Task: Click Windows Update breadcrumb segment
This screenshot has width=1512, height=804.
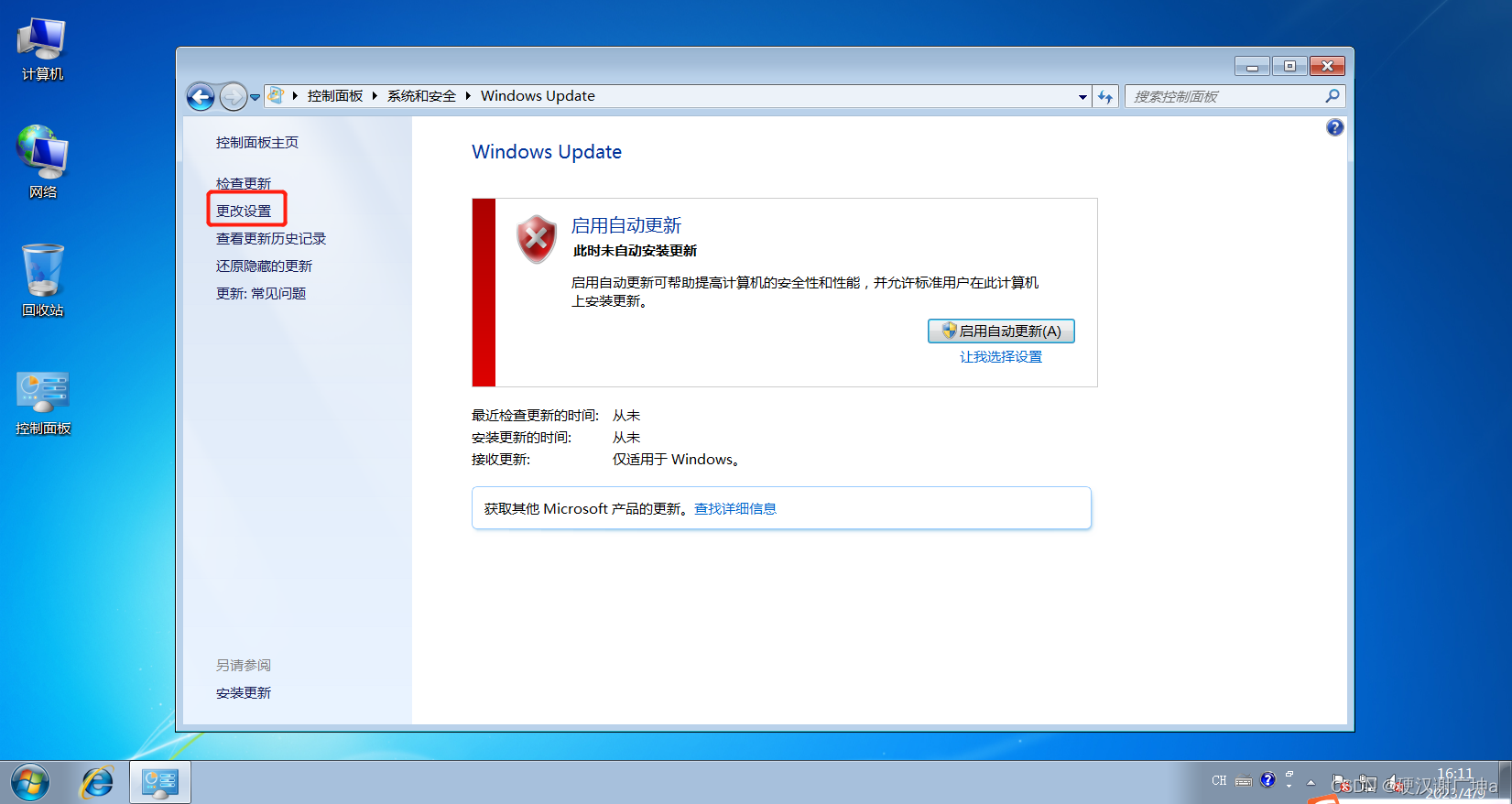Action: tap(538, 95)
